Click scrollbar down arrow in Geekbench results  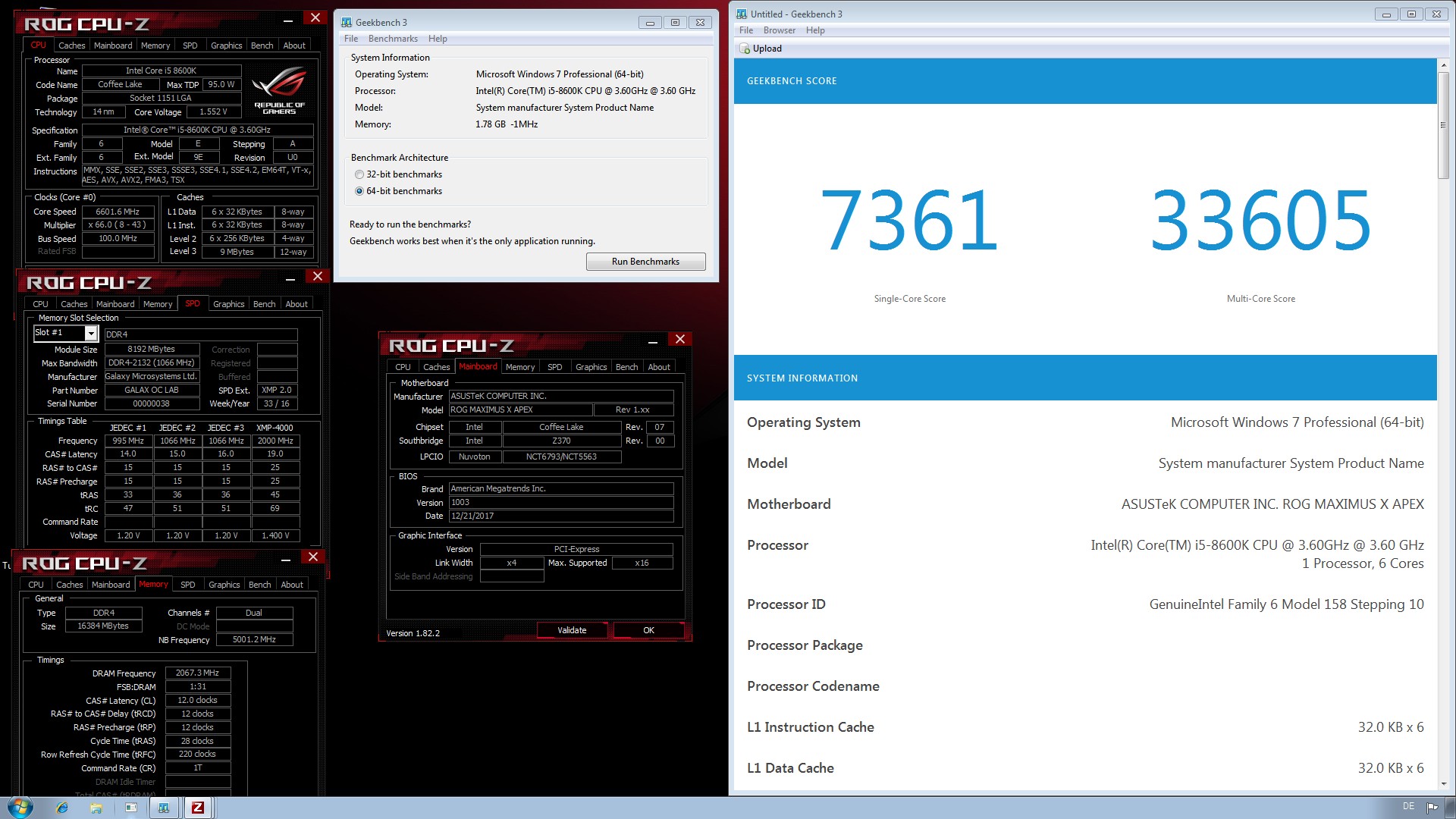1443,784
